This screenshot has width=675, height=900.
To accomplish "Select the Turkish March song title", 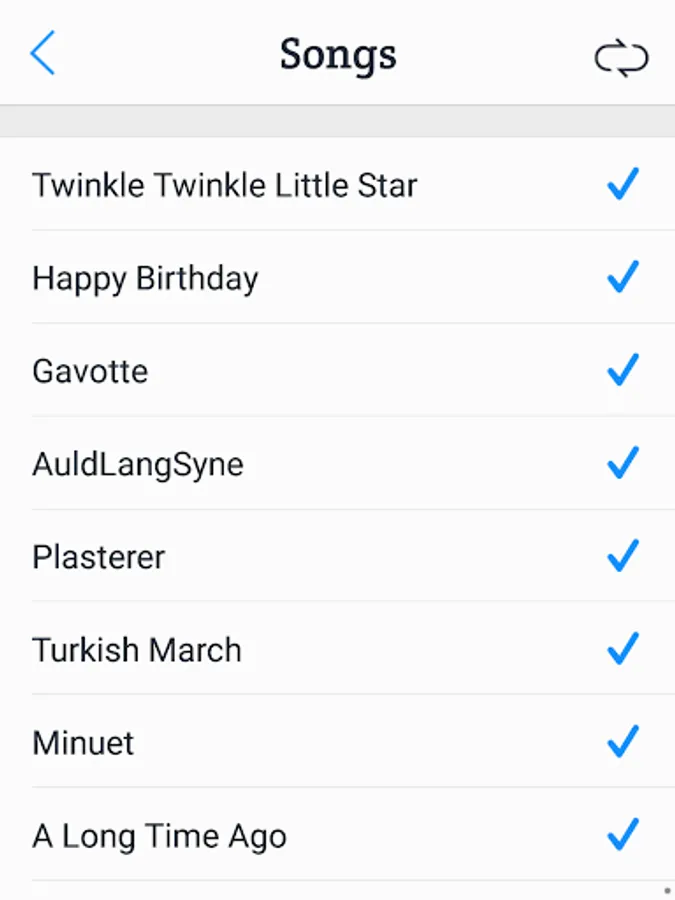I will (137, 650).
